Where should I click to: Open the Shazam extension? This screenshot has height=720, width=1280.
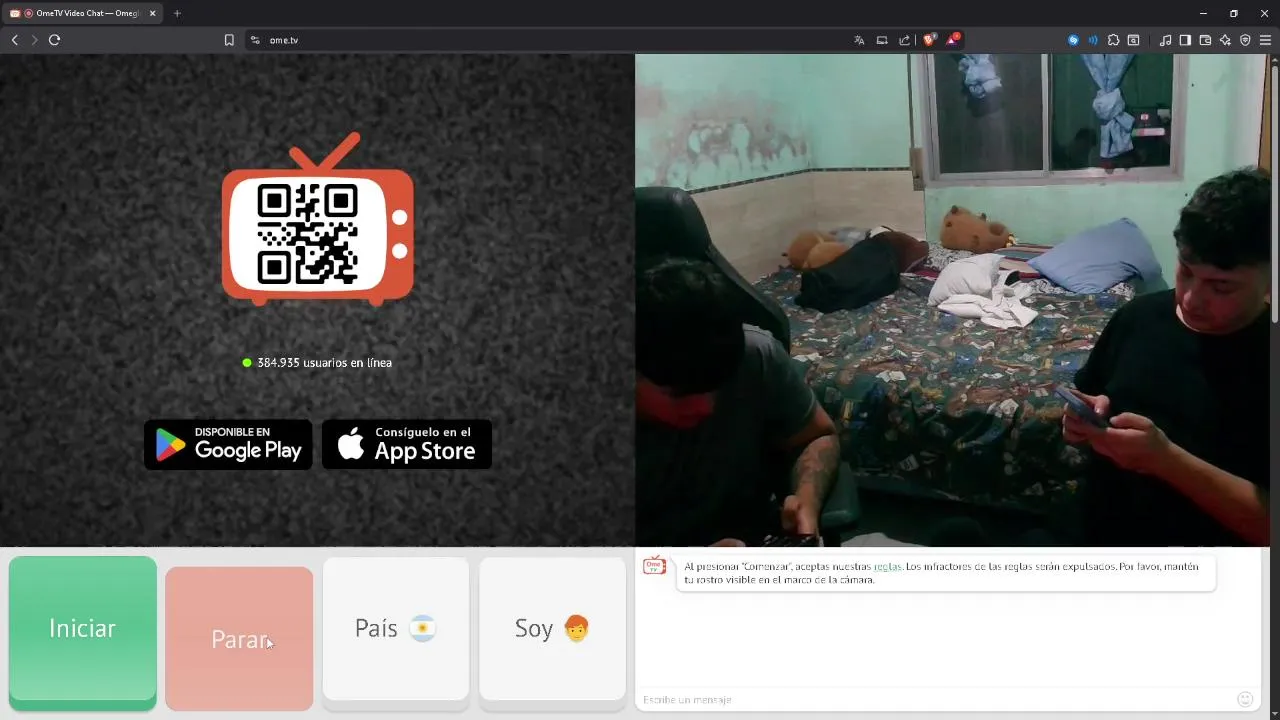point(1073,40)
